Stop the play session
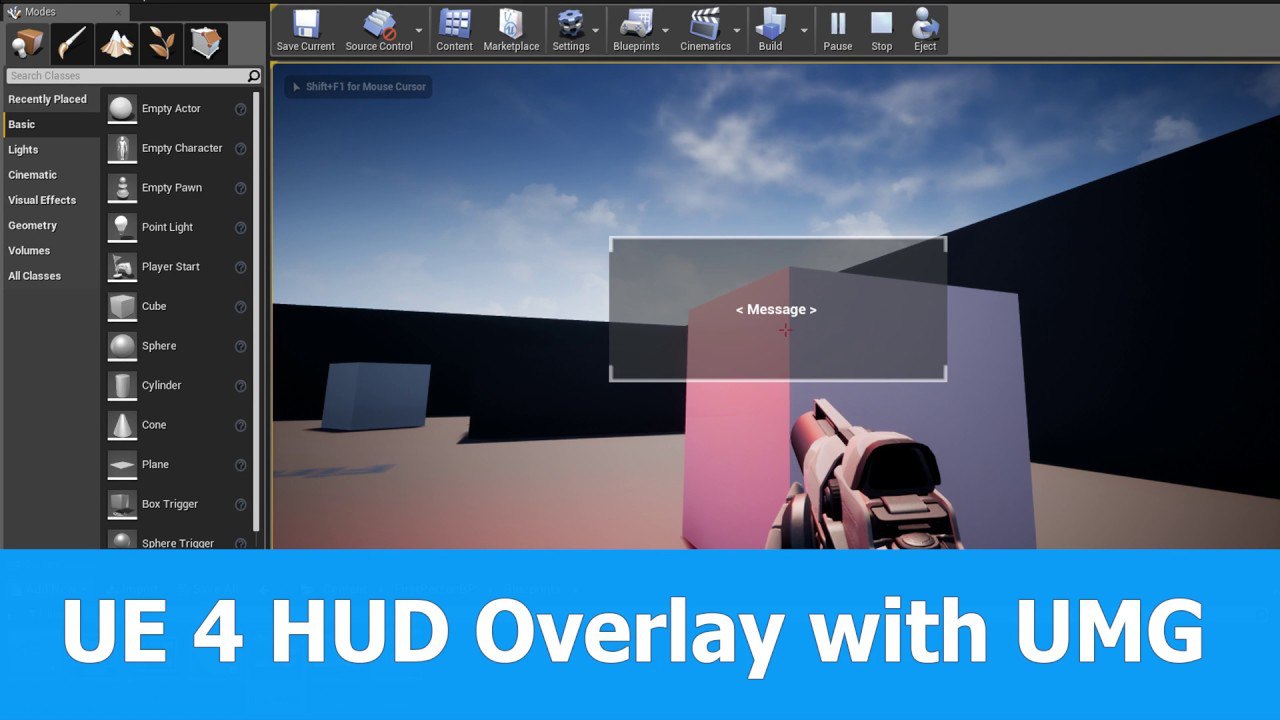Image resolution: width=1280 pixels, height=720 pixels. (x=881, y=31)
